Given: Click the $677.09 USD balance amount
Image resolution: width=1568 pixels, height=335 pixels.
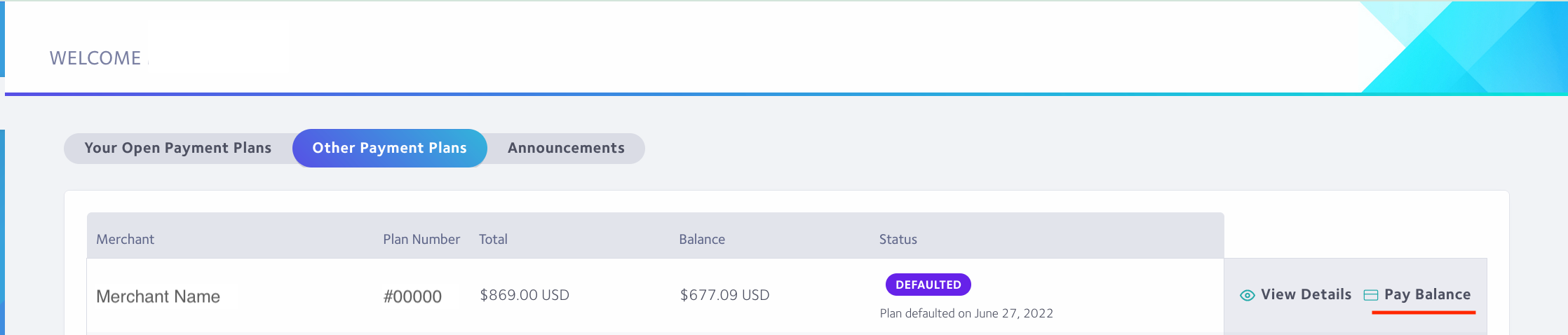Looking at the screenshot, I should coord(724,295).
